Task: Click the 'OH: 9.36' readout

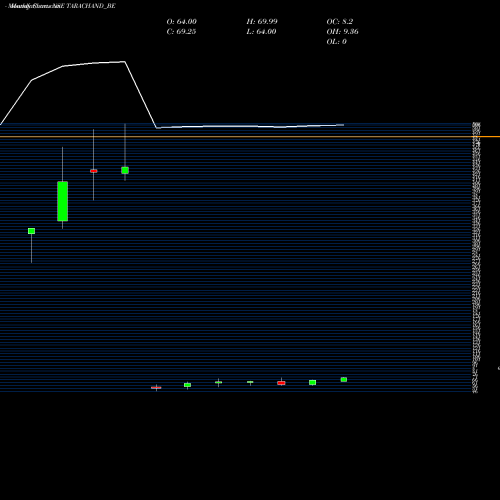Action: click(x=342, y=32)
